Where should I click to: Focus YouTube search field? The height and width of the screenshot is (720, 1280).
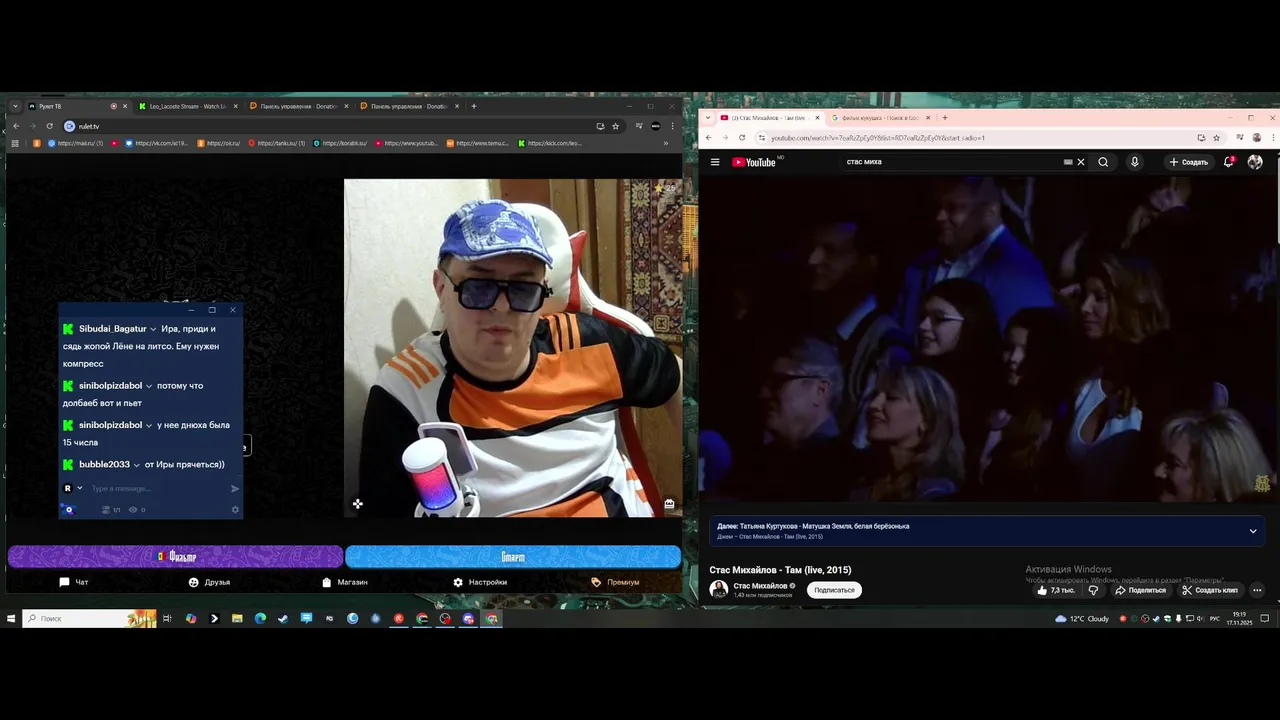pos(950,162)
